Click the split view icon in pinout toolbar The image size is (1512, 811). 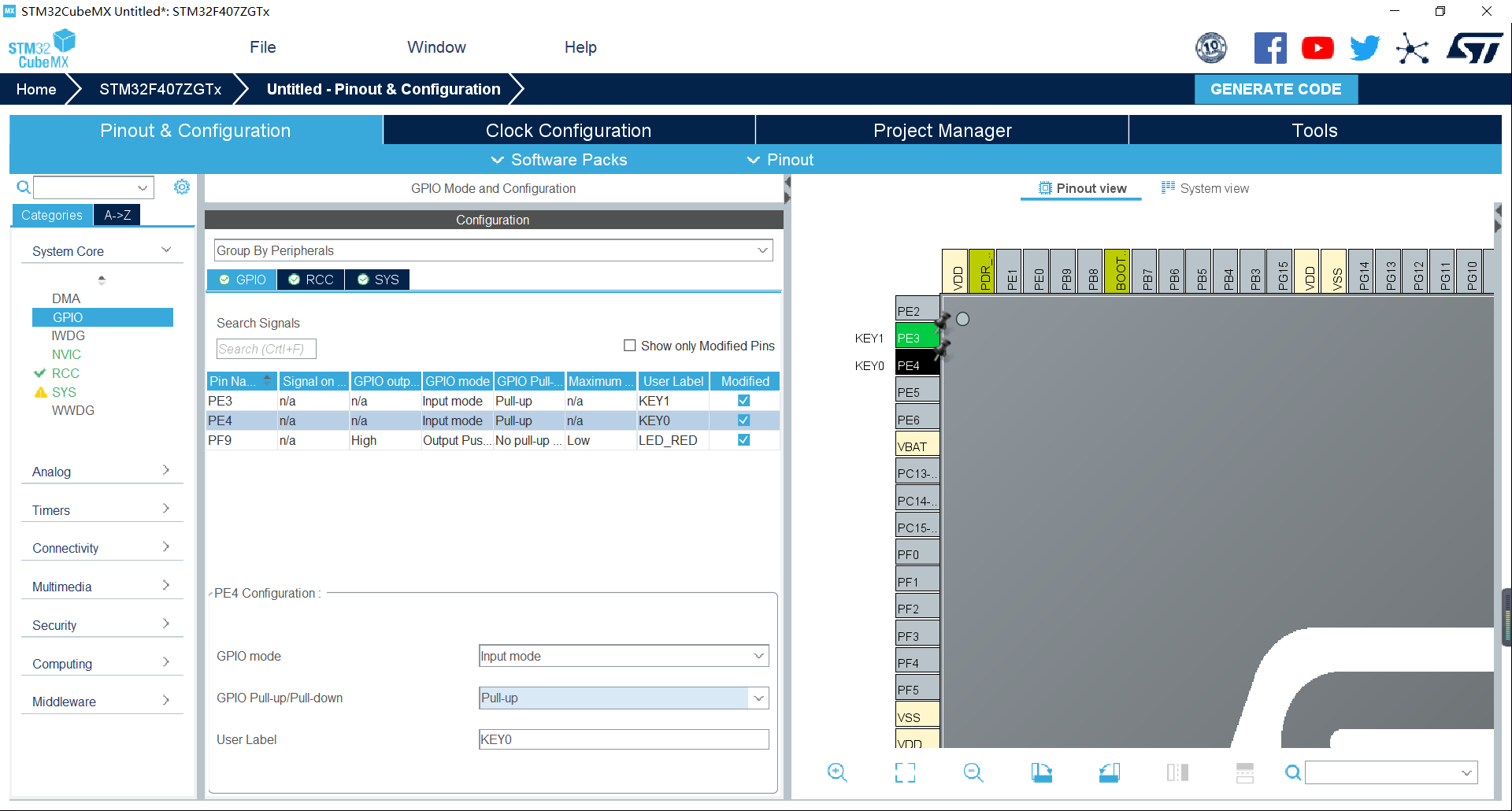1177,772
